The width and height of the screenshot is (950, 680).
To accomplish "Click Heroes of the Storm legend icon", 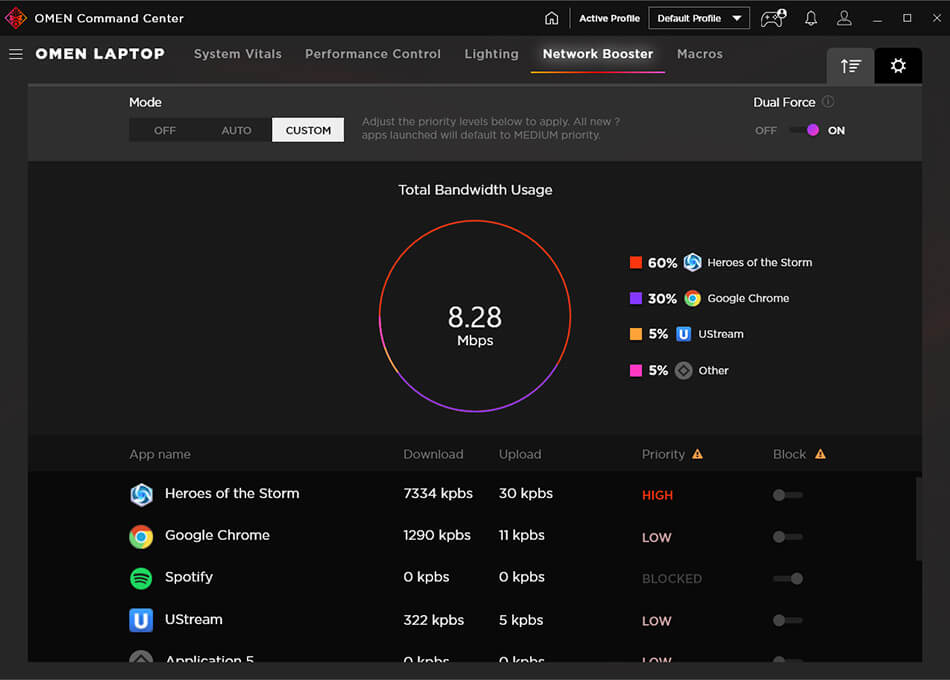I will [693, 262].
